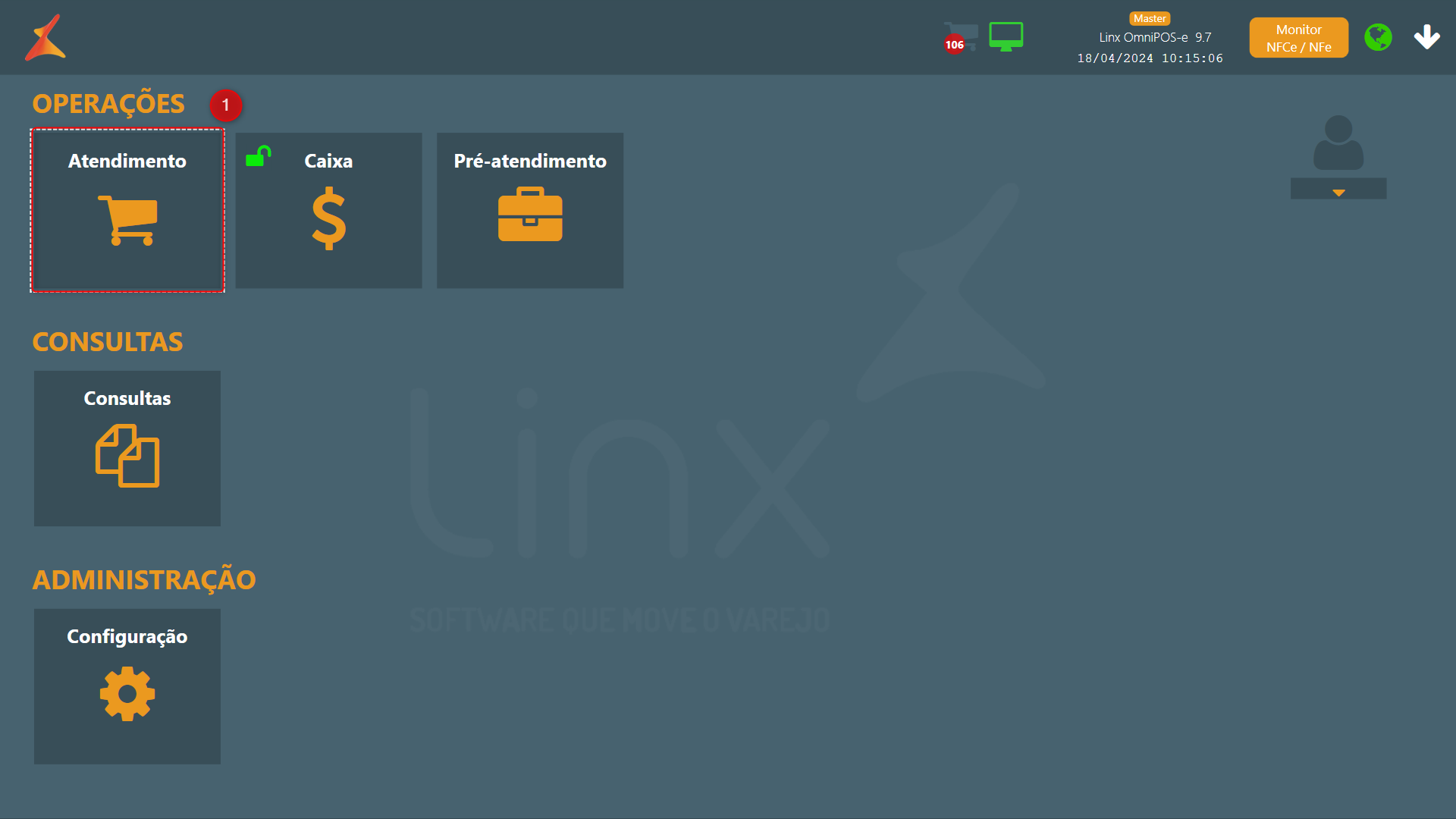Expand the dropdown arrow below user avatar
This screenshot has height=819, width=1456.
1338,190
